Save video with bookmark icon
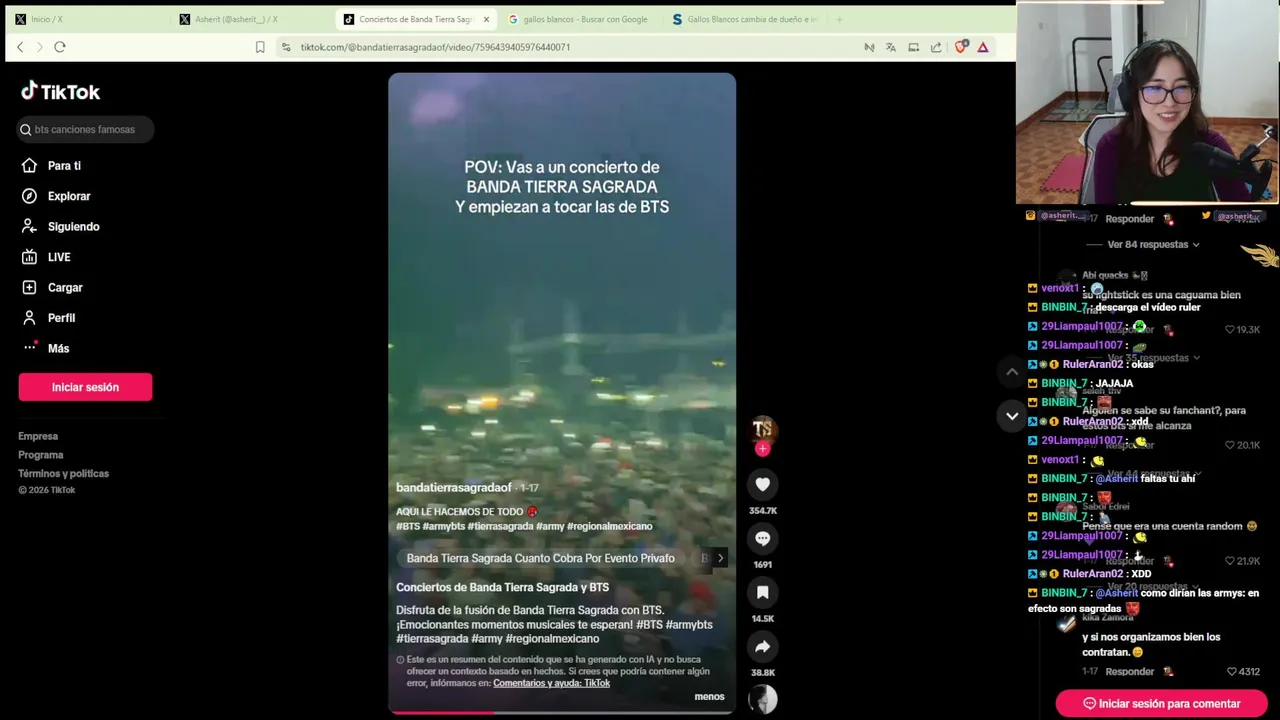 coord(762,593)
